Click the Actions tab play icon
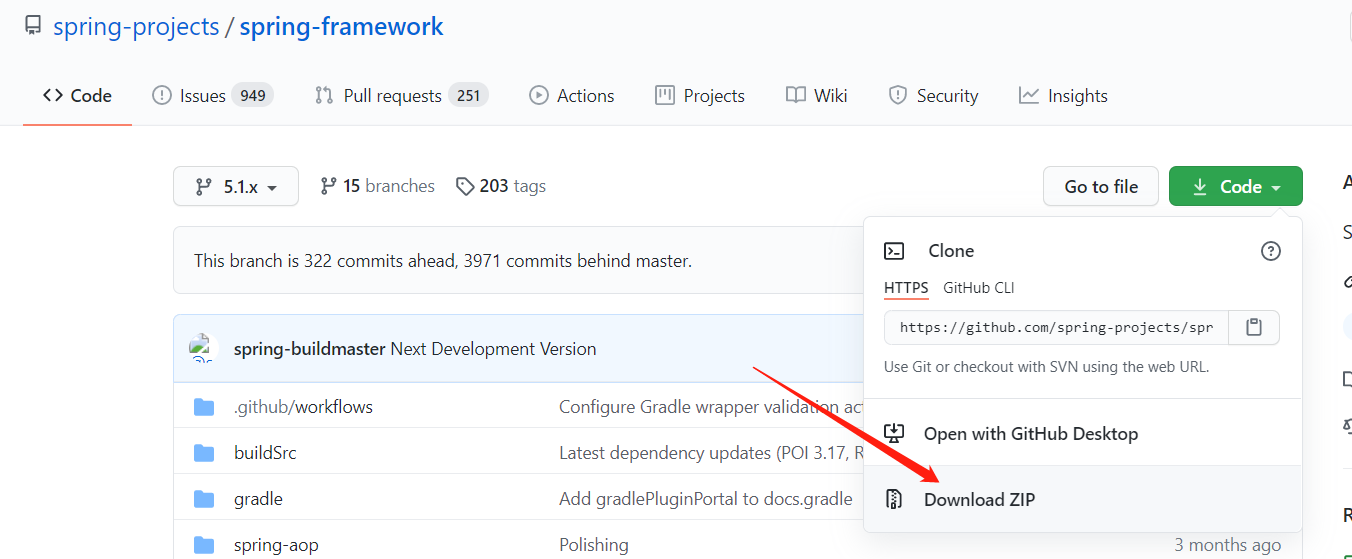The image size is (1352, 559). 539,96
